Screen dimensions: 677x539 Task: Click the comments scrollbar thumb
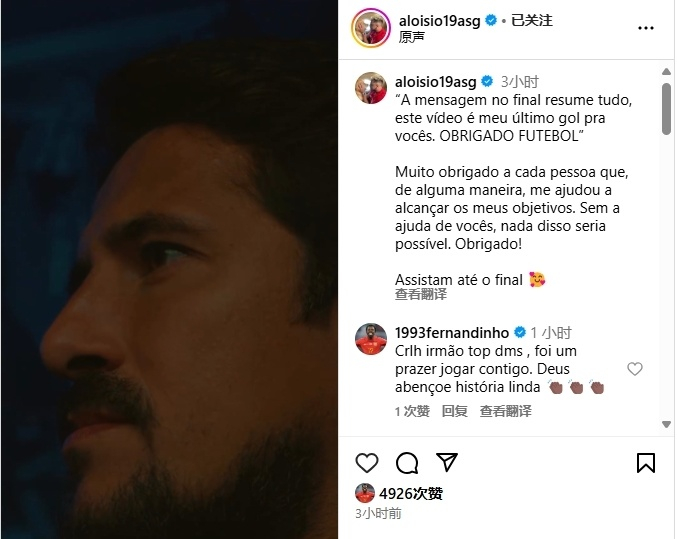(666, 109)
